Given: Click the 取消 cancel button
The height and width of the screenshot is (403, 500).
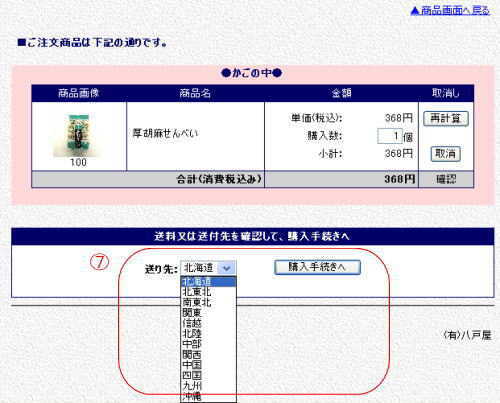Looking at the screenshot, I should tap(445, 154).
